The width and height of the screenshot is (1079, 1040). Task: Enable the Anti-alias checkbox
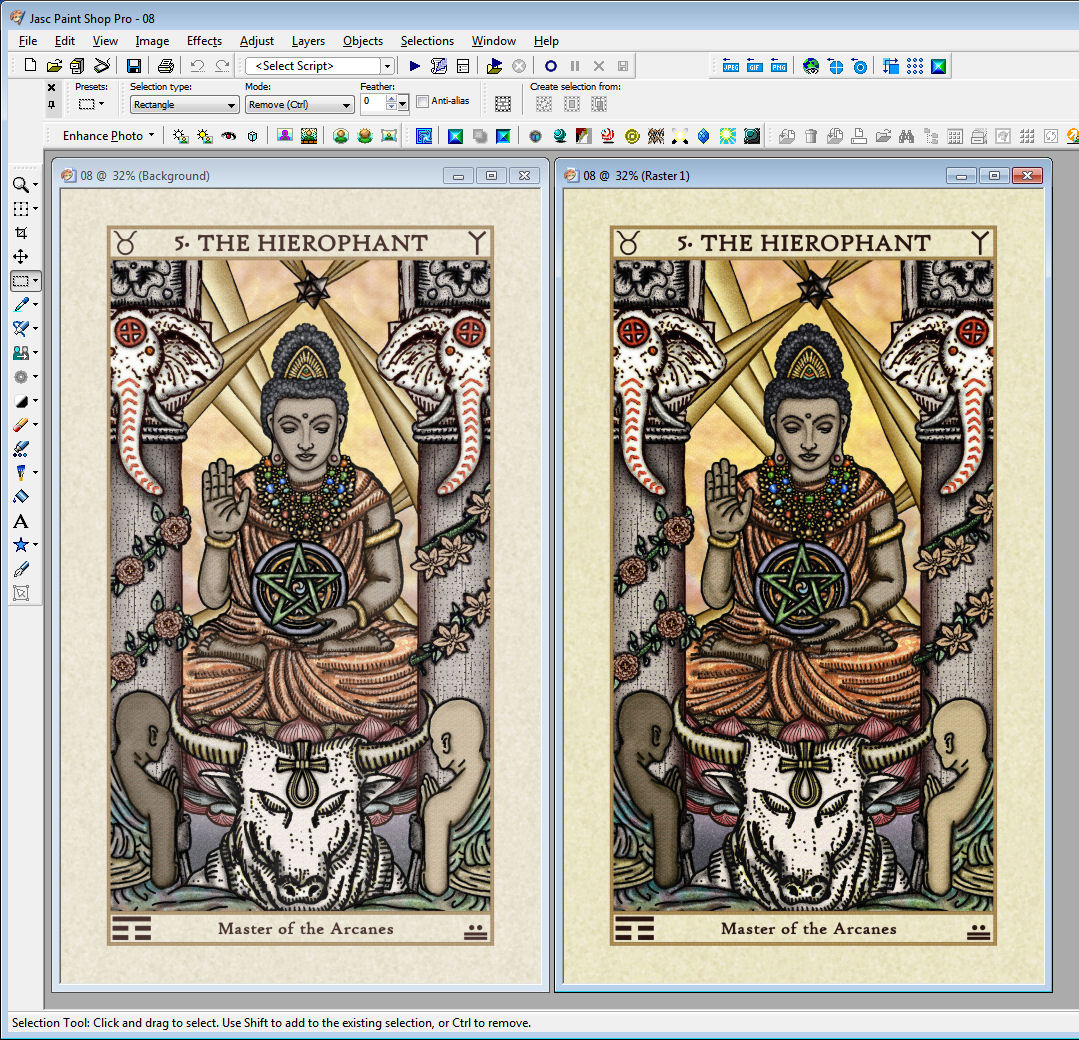click(x=422, y=101)
